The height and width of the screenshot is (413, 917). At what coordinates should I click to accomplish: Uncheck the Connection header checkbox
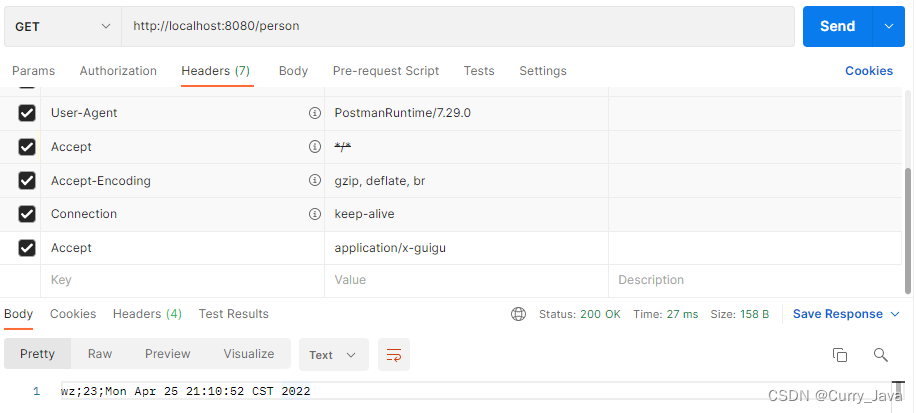[27, 214]
